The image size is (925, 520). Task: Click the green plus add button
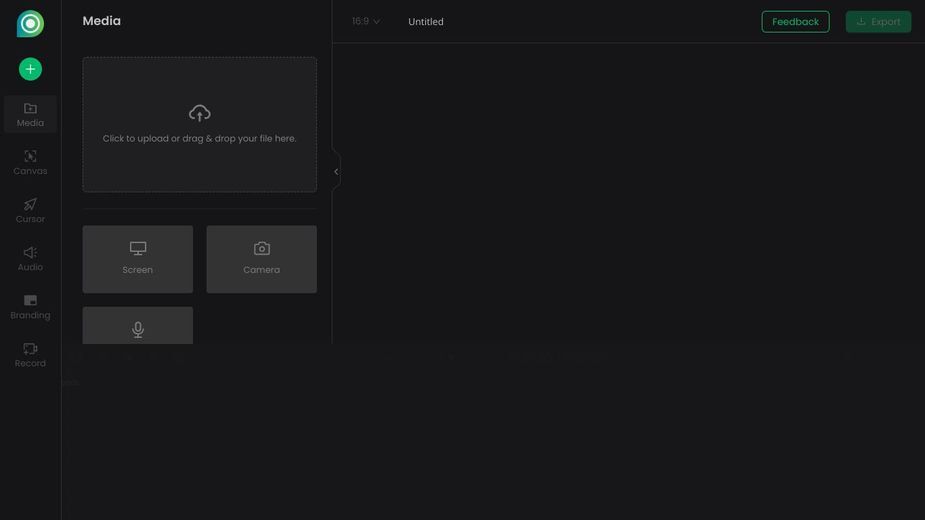coord(30,69)
